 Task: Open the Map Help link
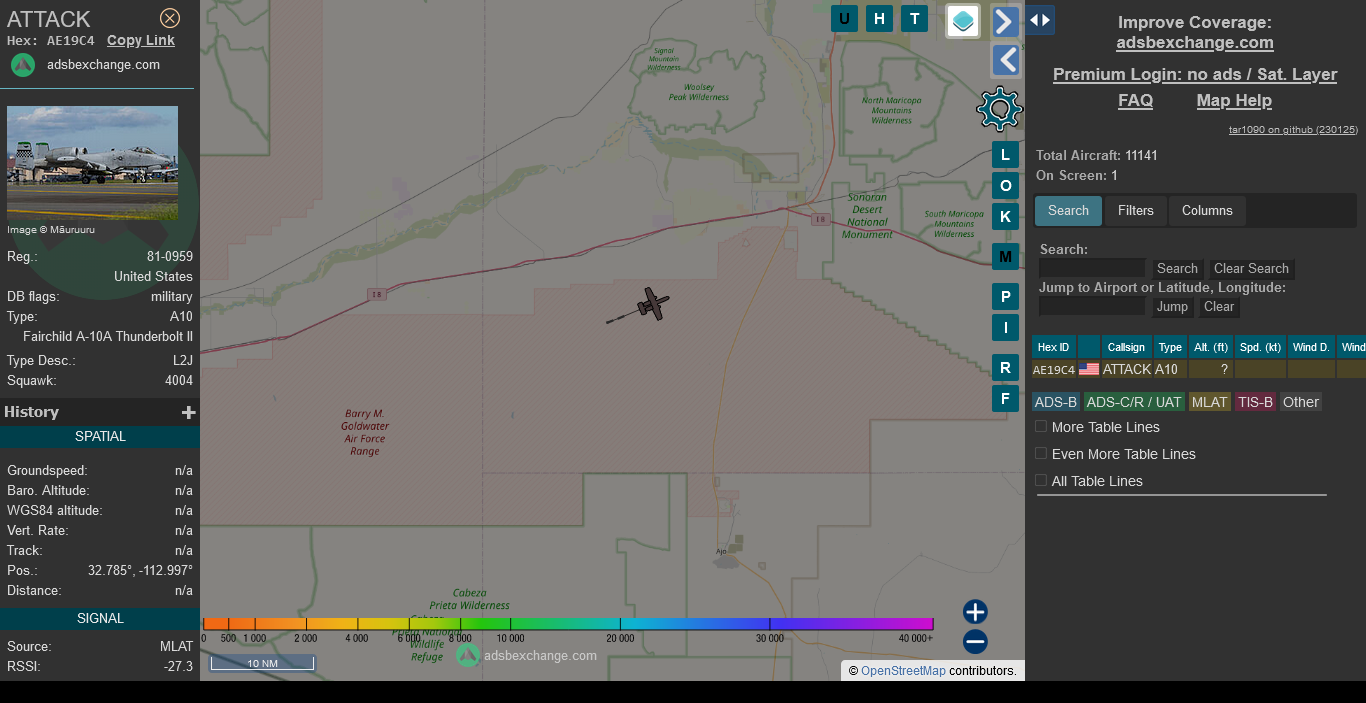[x=1234, y=101]
